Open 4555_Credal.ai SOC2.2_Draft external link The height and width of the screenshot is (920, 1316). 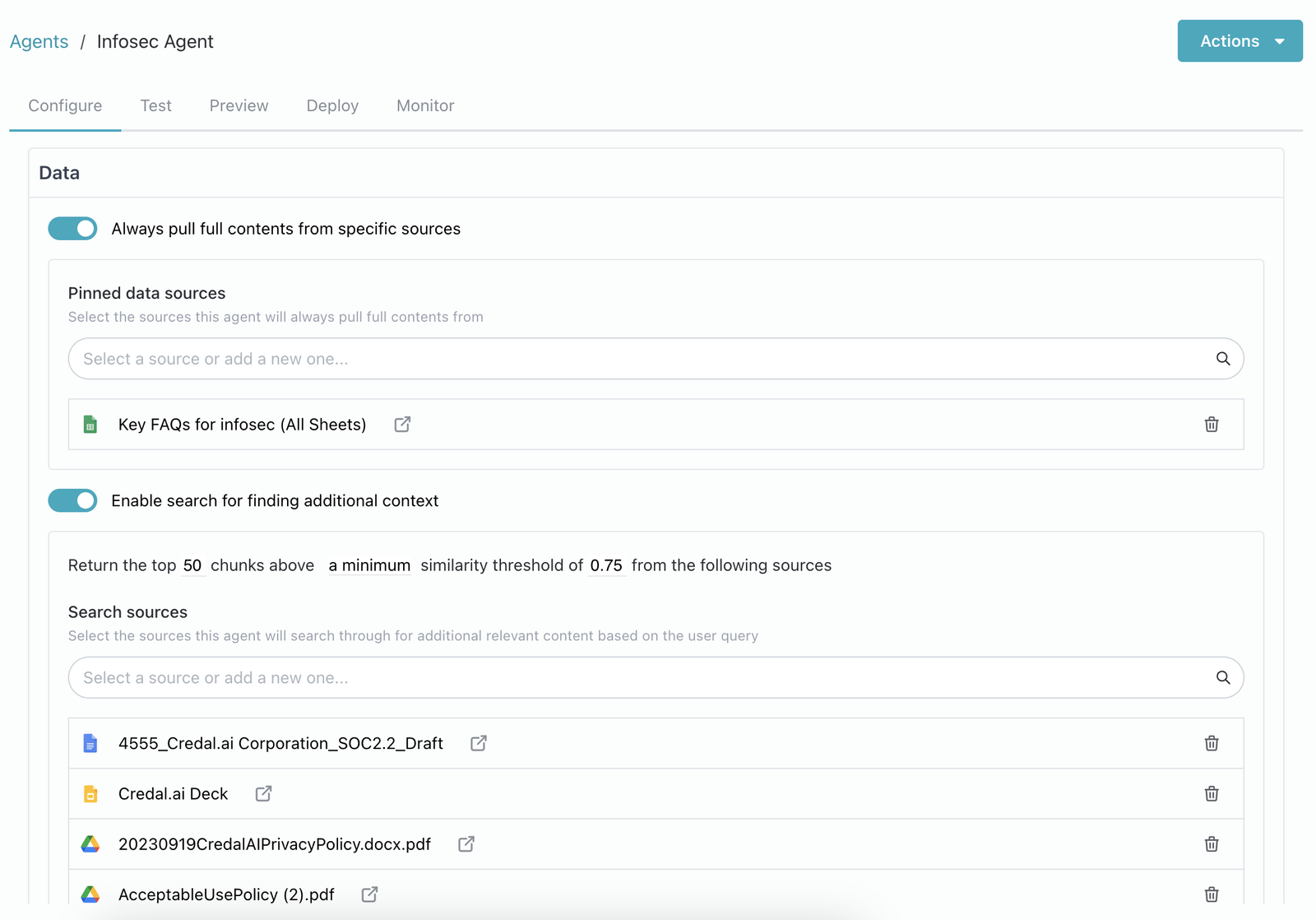[x=479, y=743]
